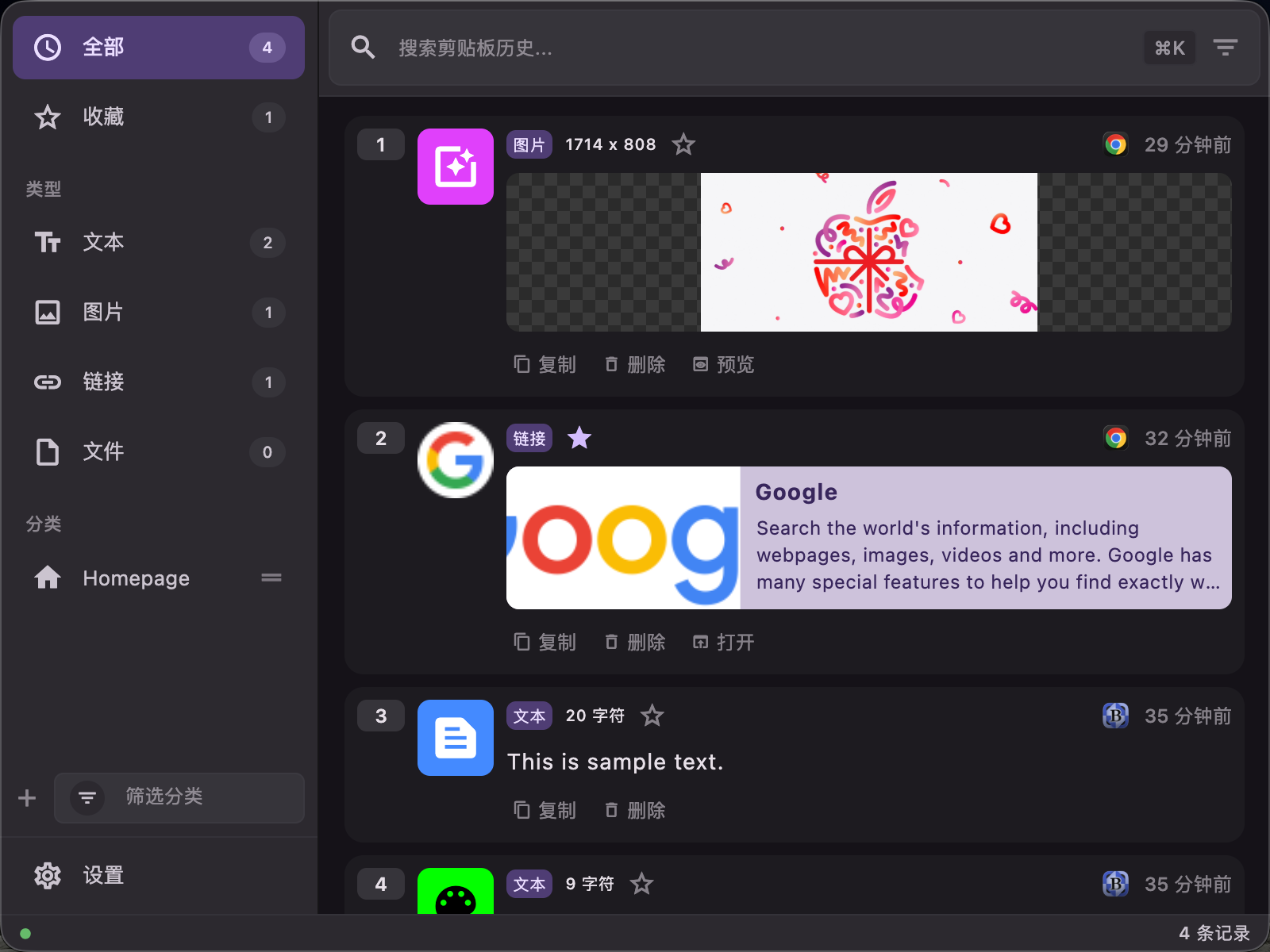Click 预览 preview on the image item
This screenshot has height=952, width=1270.
click(724, 364)
